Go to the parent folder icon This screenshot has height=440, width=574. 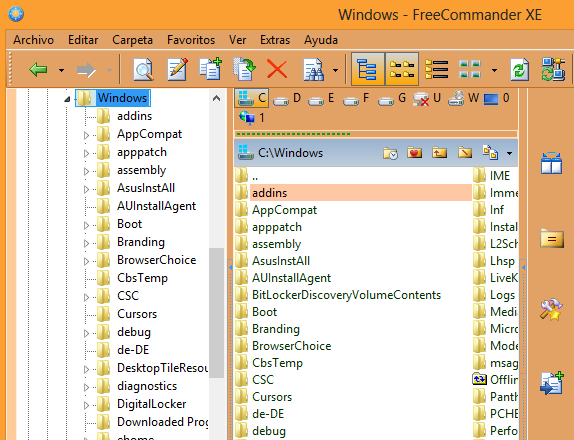(x=439, y=152)
